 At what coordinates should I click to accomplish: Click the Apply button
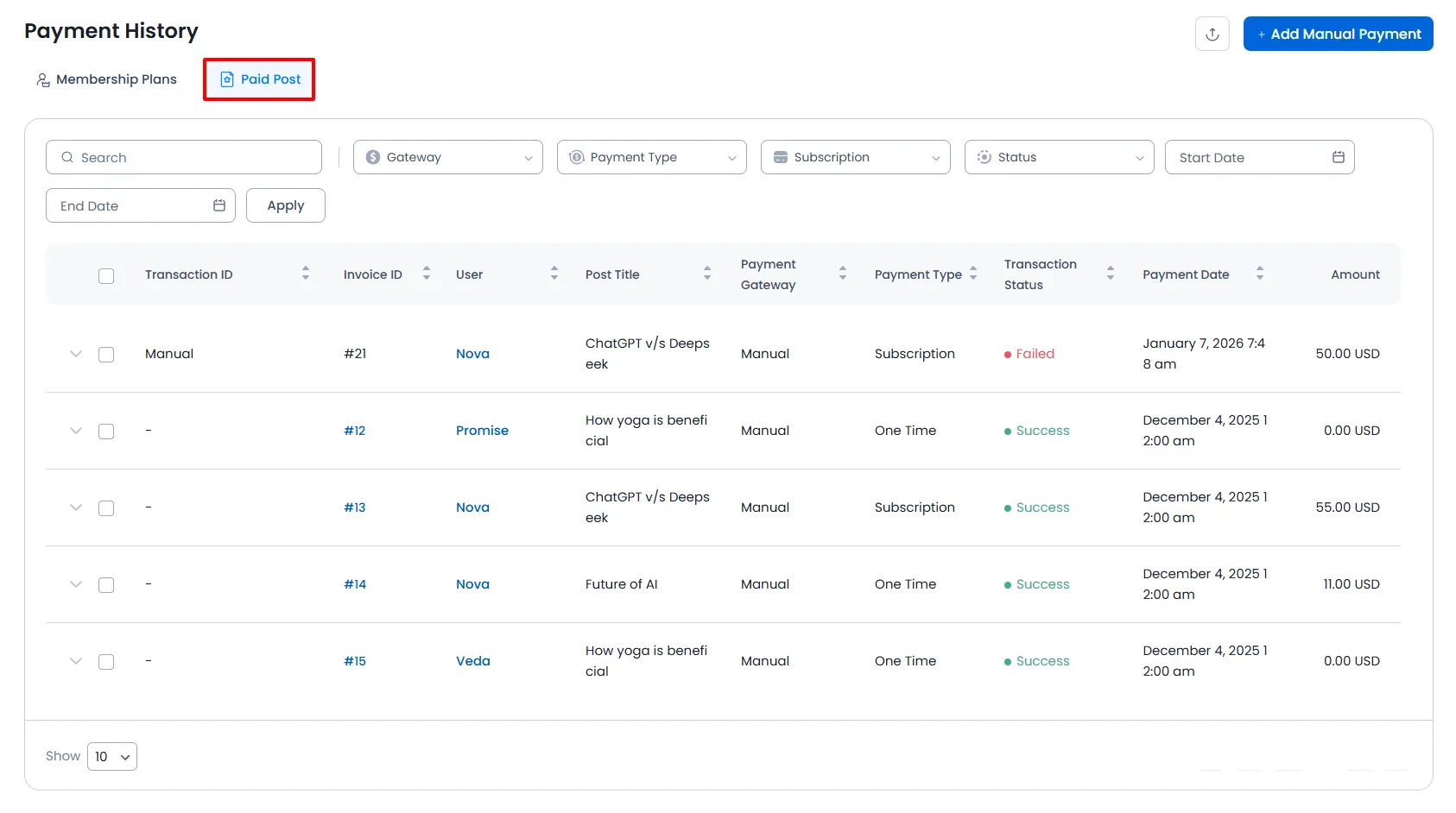pos(285,205)
